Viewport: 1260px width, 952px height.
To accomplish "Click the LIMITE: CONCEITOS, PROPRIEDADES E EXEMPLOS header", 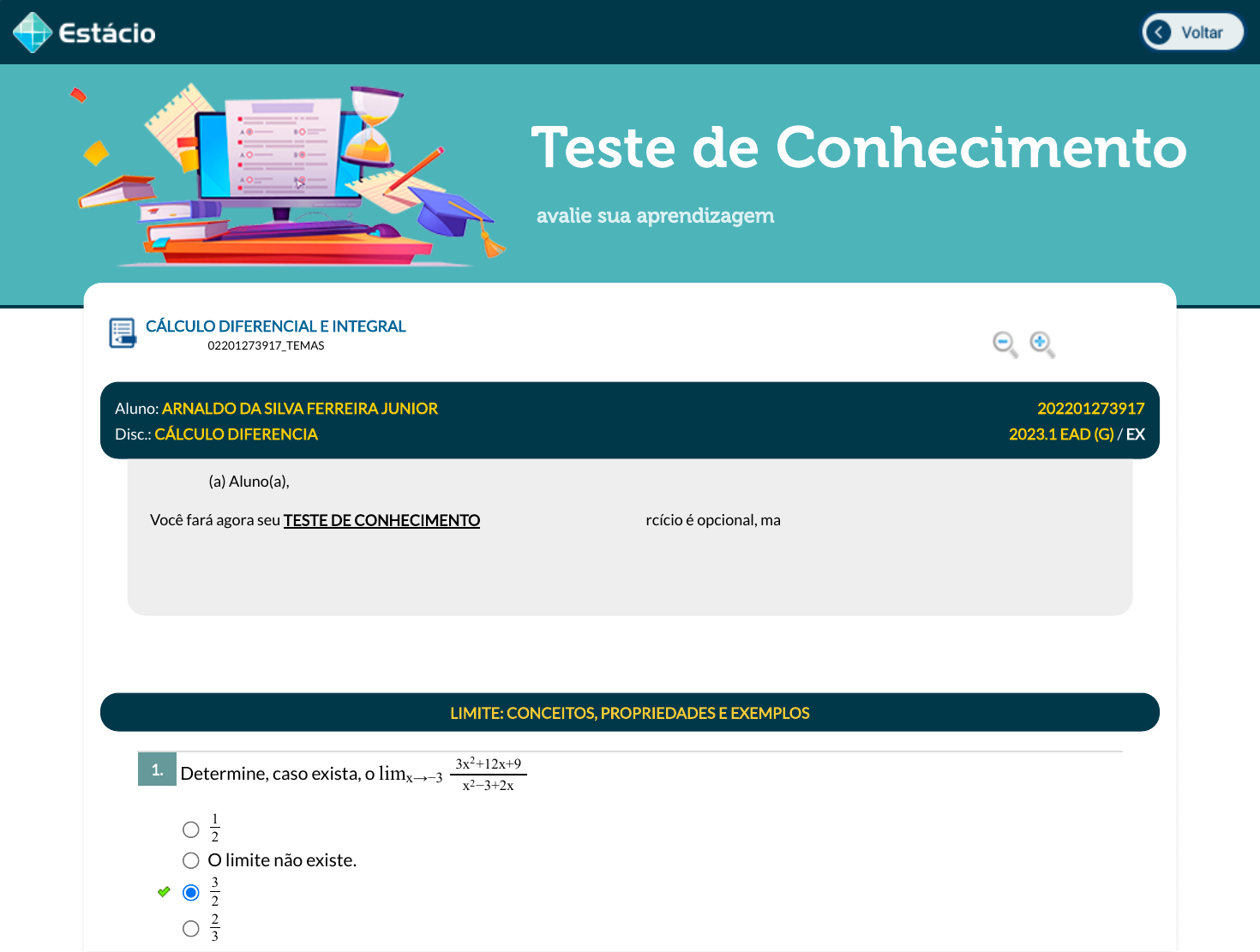I will click(x=629, y=713).
